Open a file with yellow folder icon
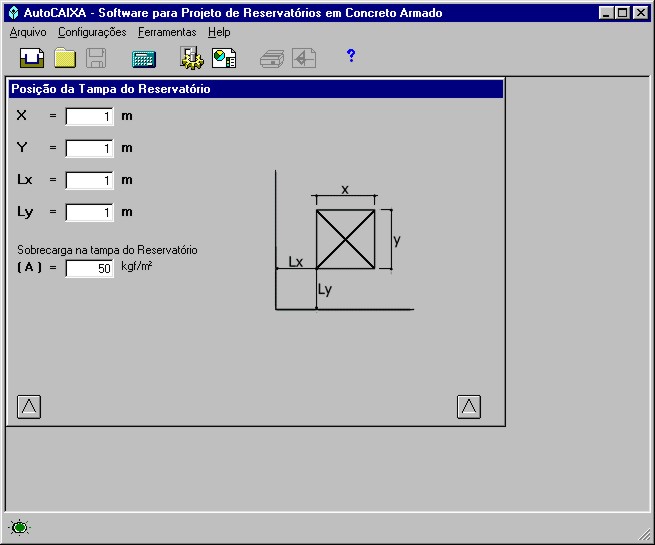655x545 pixels. coord(65,58)
